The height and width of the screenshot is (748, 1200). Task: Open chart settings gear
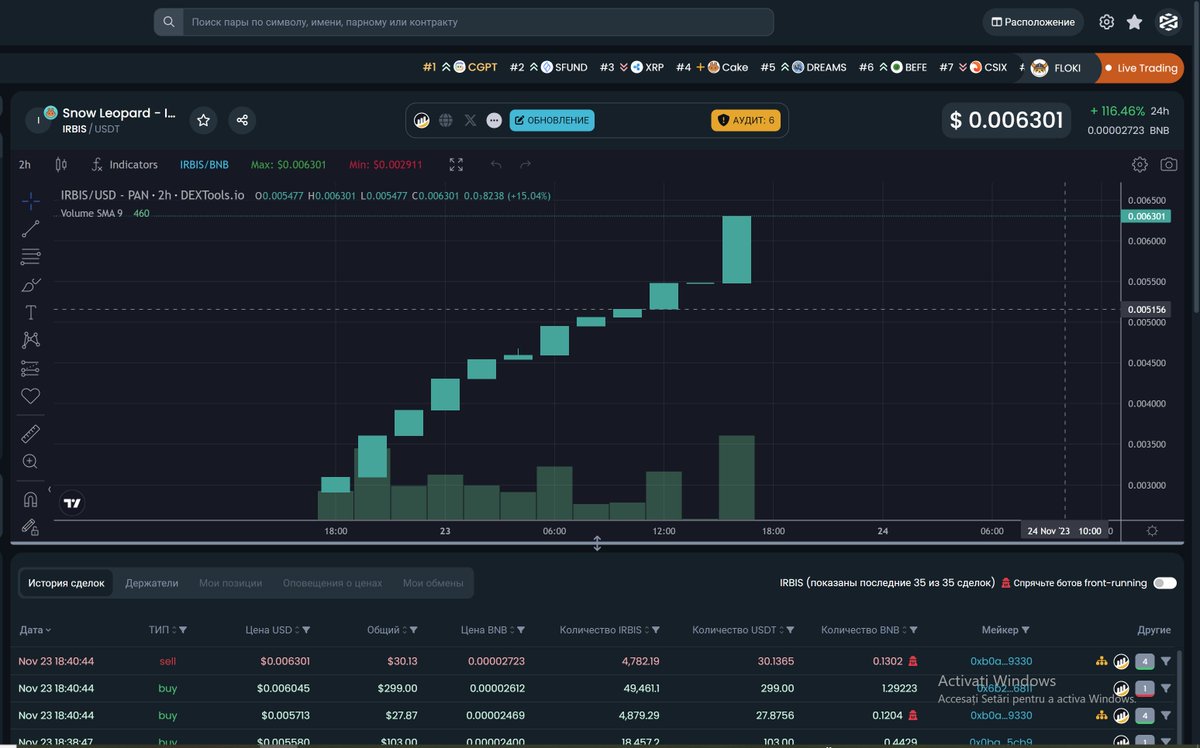(1140, 164)
